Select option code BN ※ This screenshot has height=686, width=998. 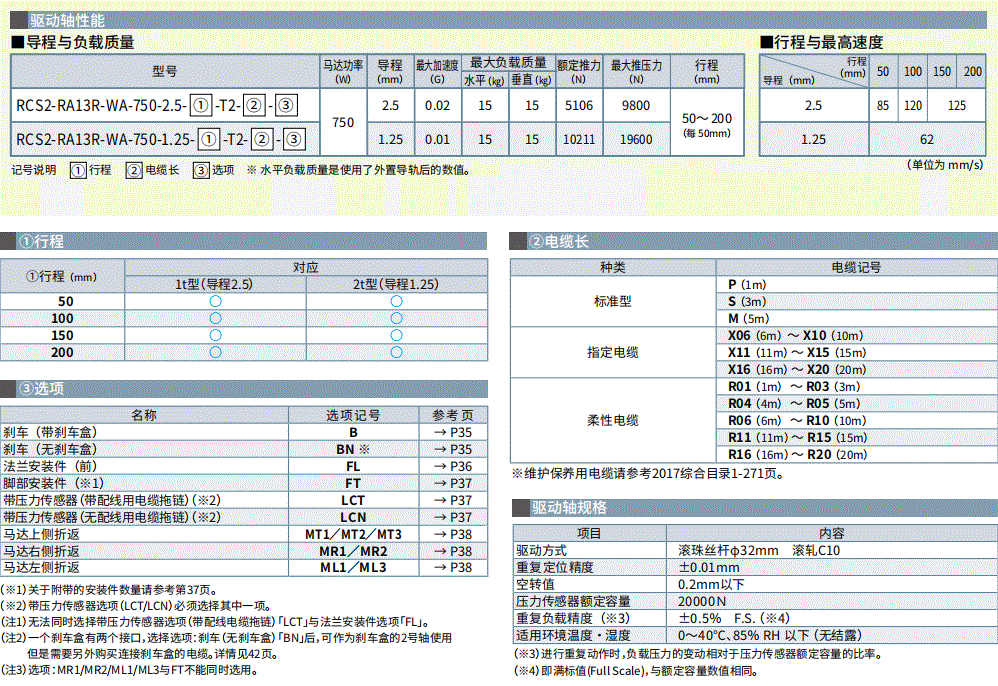[x=353, y=449]
